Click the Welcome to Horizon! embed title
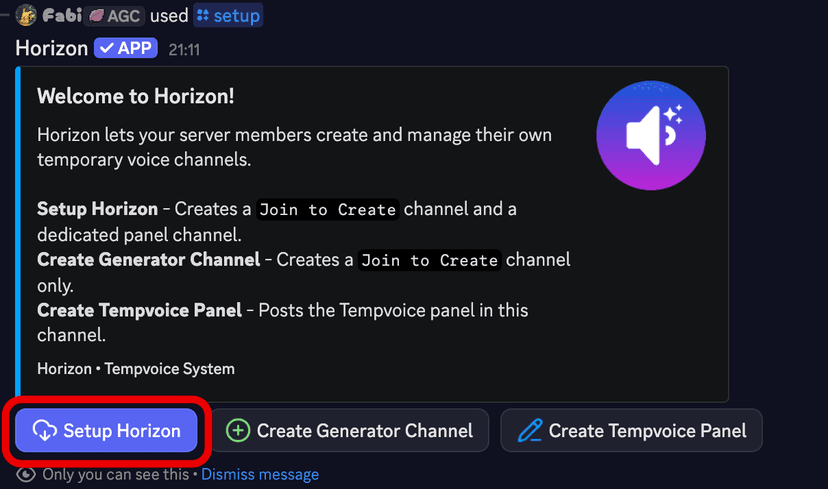 (136, 96)
